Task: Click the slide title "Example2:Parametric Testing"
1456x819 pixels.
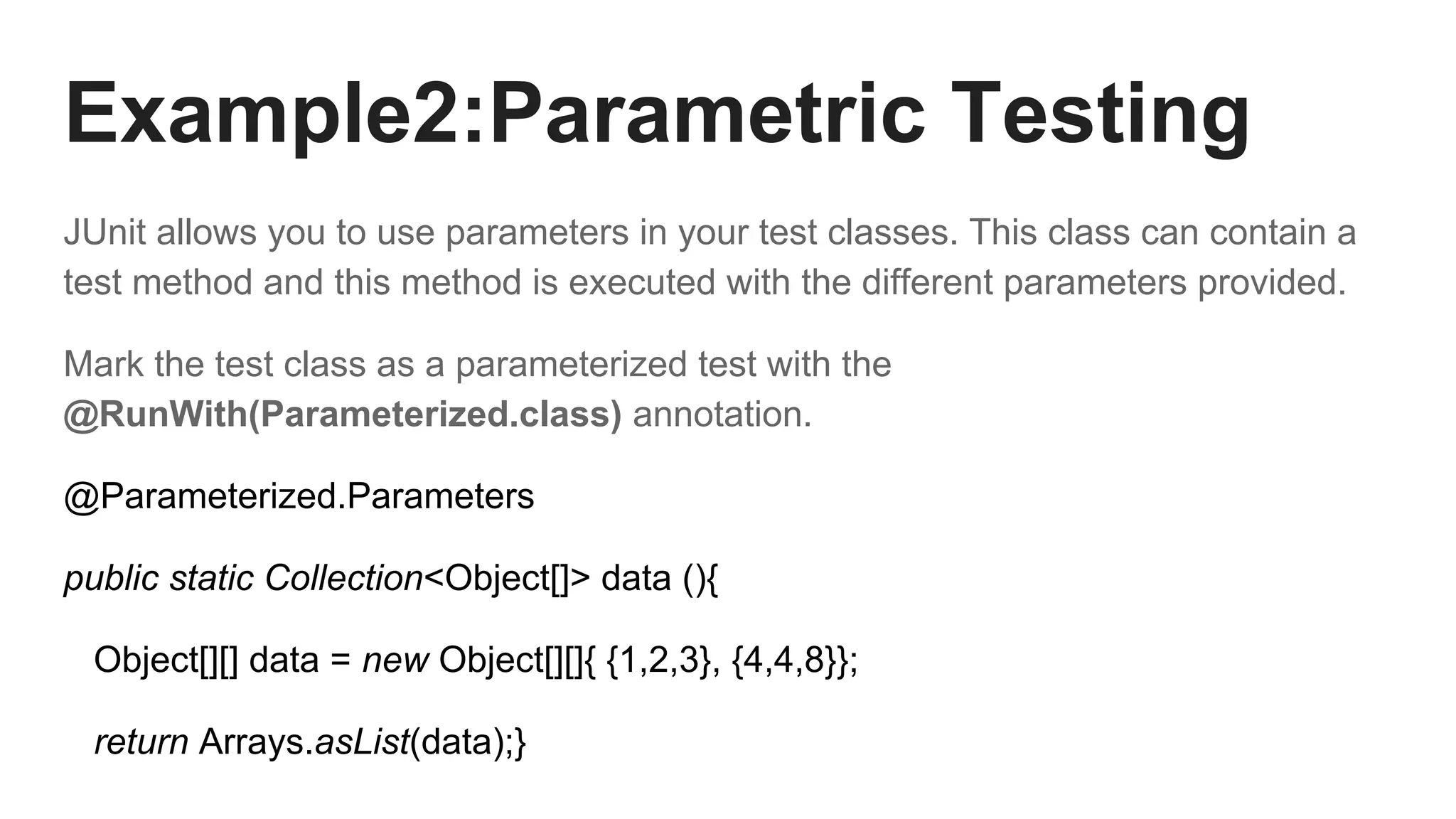Action: coord(657,114)
